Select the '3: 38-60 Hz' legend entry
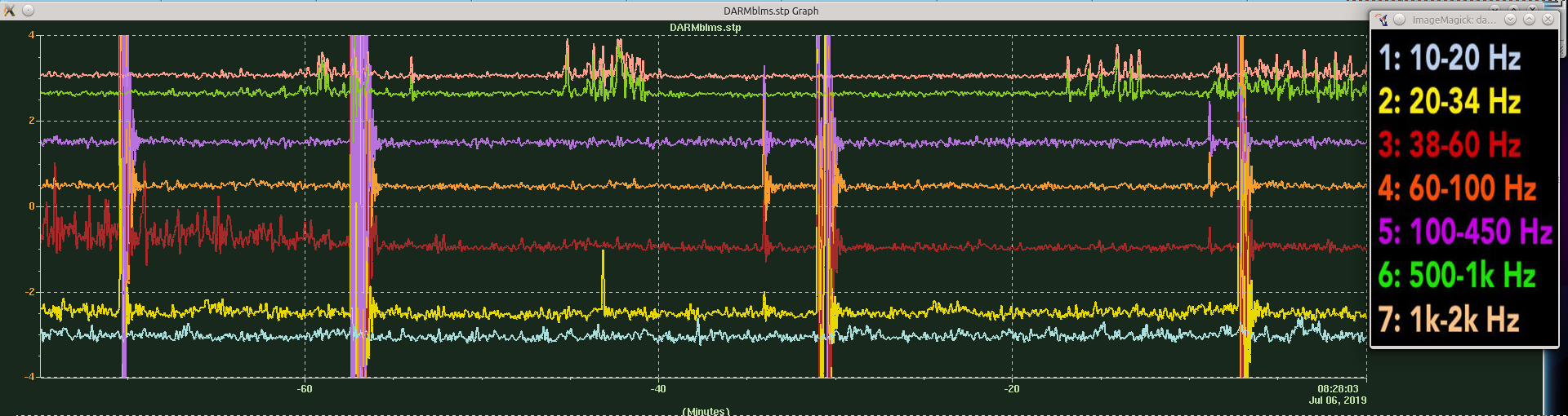 [1450, 145]
